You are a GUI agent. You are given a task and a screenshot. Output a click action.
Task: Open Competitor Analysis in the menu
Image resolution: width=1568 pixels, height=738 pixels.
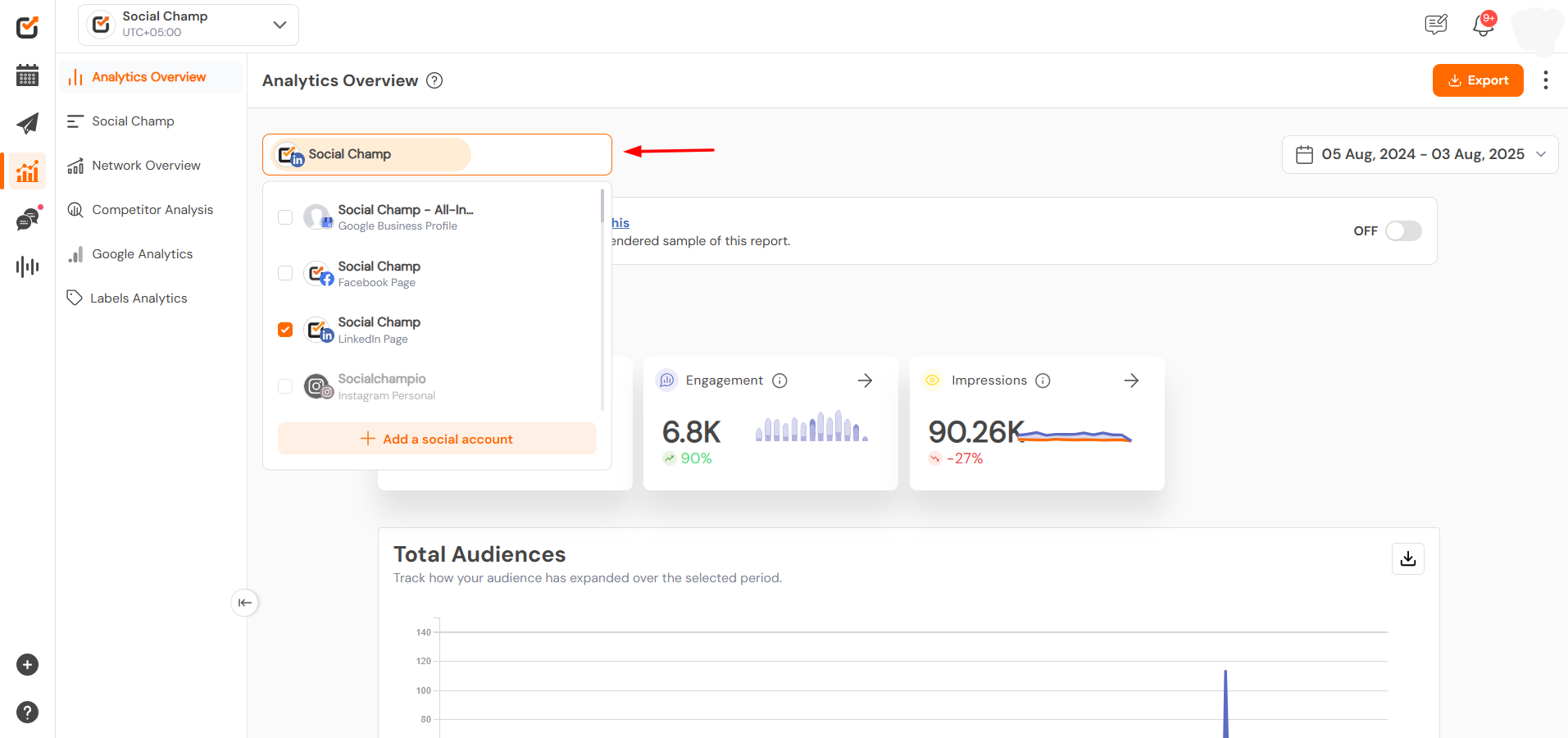coord(152,210)
